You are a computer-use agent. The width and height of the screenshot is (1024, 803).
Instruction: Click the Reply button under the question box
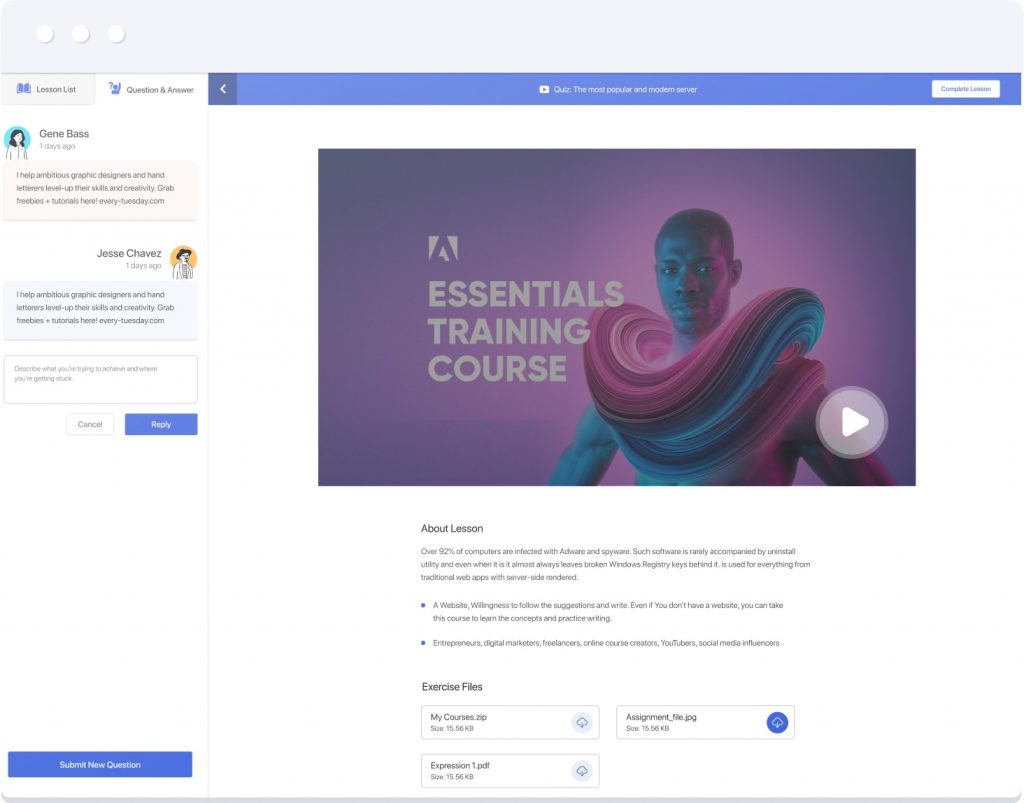pyautogui.click(x=160, y=424)
